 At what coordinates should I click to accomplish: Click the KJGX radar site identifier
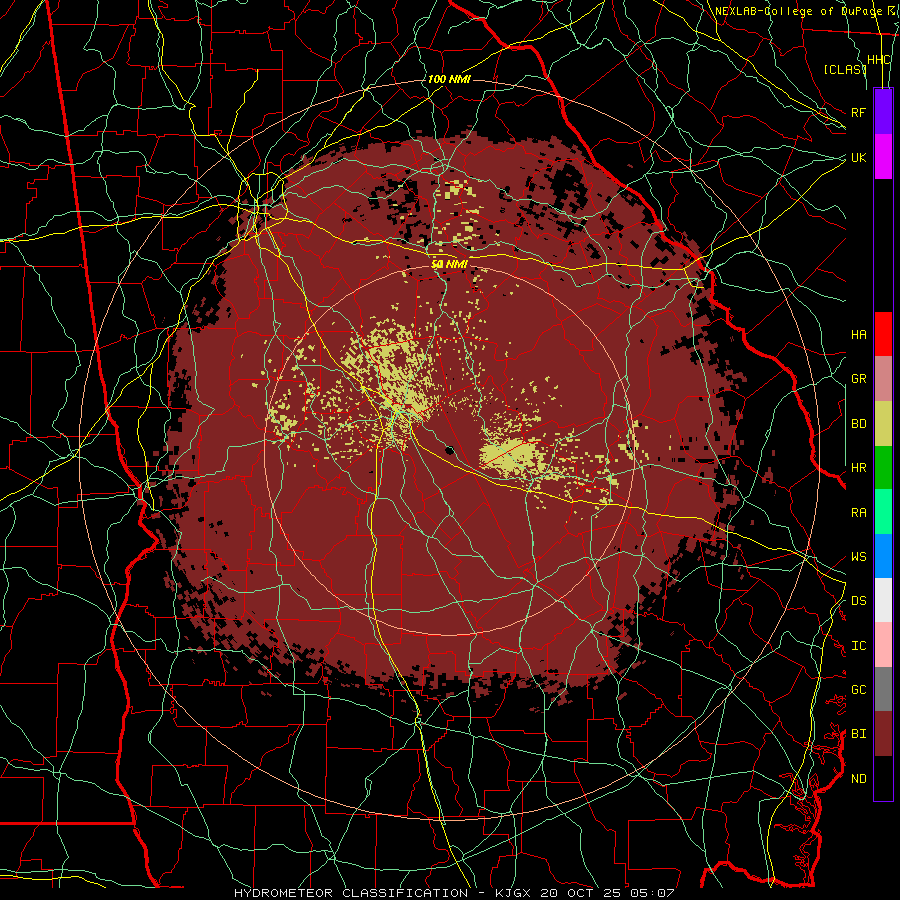pos(514,893)
